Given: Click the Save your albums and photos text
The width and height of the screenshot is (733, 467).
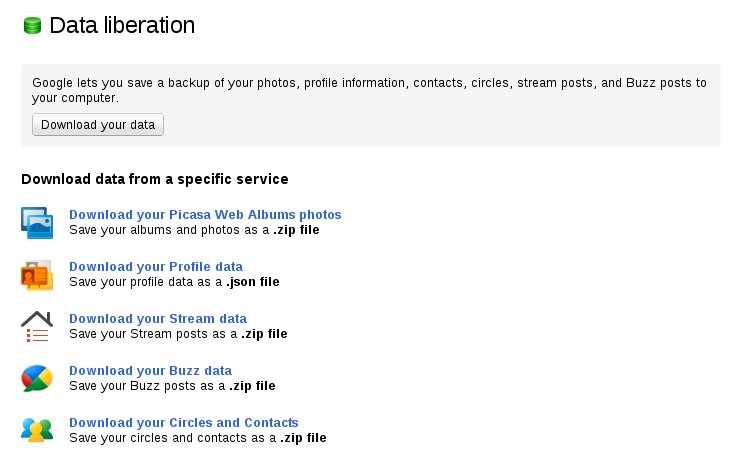Looking at the screenshot, I should click(194, 230).
